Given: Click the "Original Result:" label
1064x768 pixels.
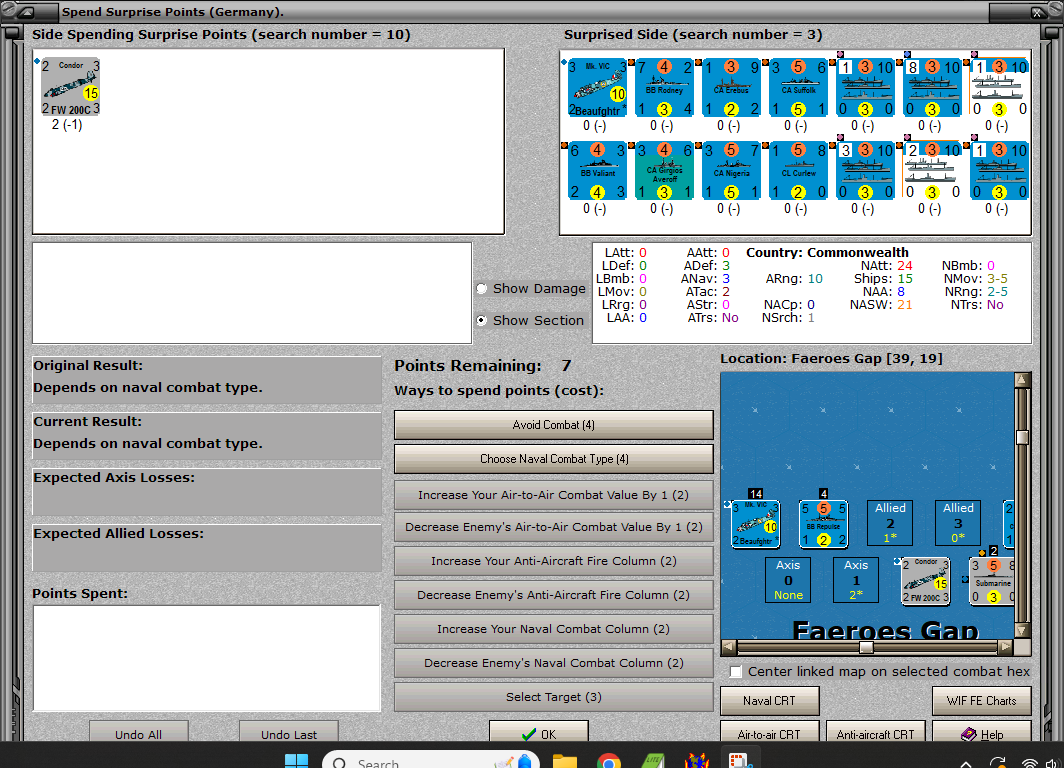Looking at the screenshot, I should click(x=88, y=366).
